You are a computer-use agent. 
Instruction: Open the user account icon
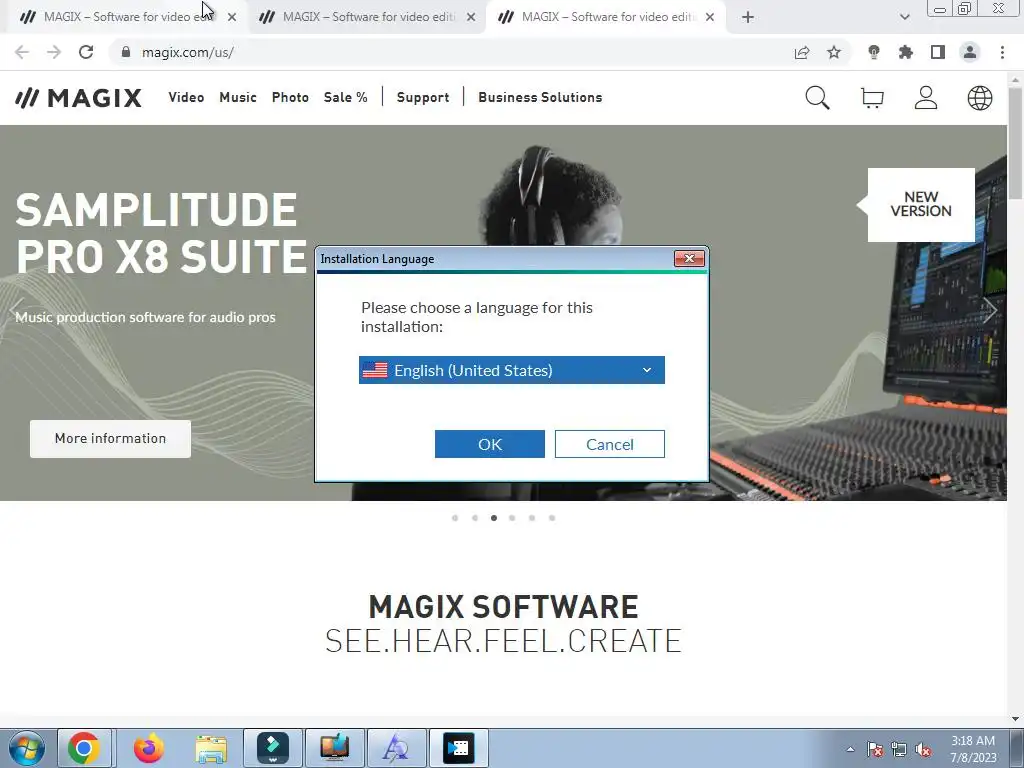[x=925, y=98]
